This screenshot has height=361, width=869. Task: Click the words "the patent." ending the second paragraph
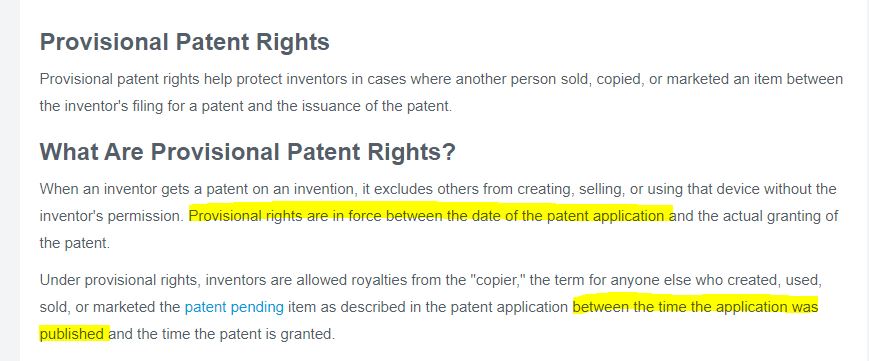pyautogui.click(x=75, y=243)
